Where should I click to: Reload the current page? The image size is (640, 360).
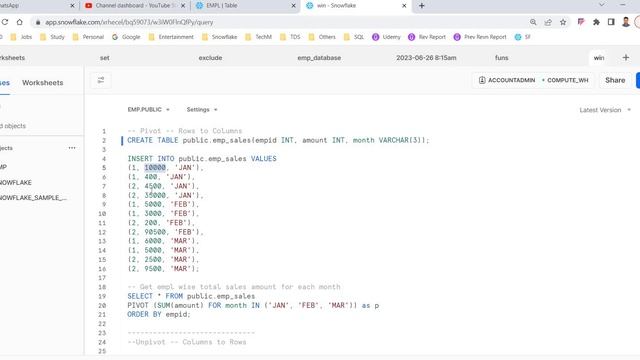[x=5, y=22]
